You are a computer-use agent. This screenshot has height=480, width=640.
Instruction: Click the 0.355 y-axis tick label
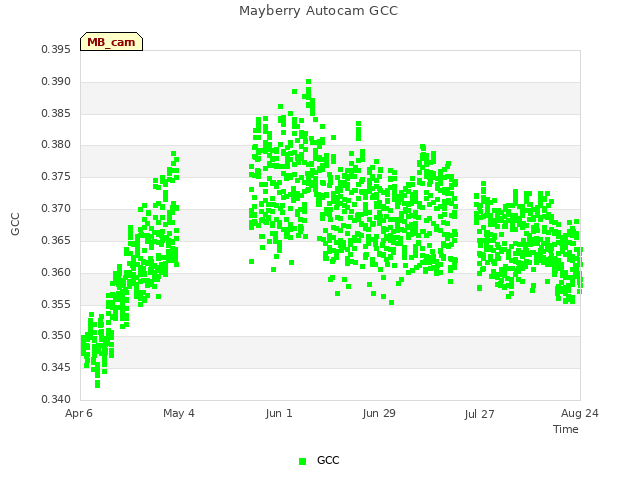pyautogui.click(x=56, y=304)
